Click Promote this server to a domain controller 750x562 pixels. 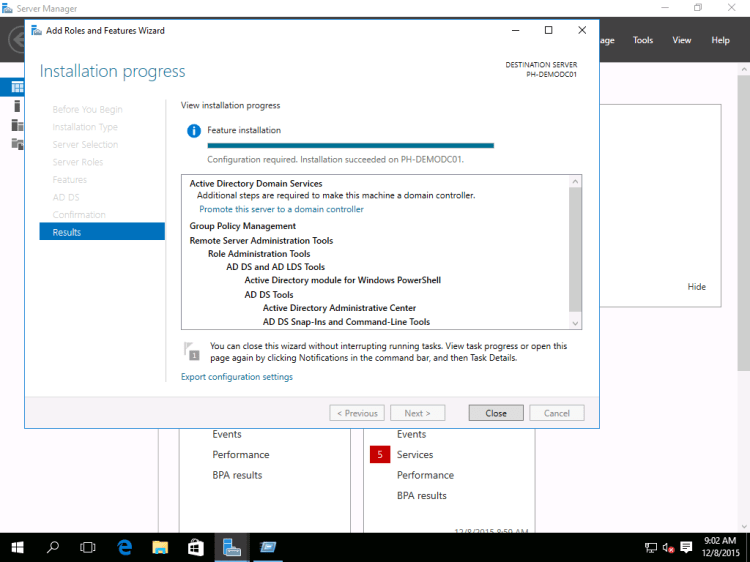click(281, 209)
